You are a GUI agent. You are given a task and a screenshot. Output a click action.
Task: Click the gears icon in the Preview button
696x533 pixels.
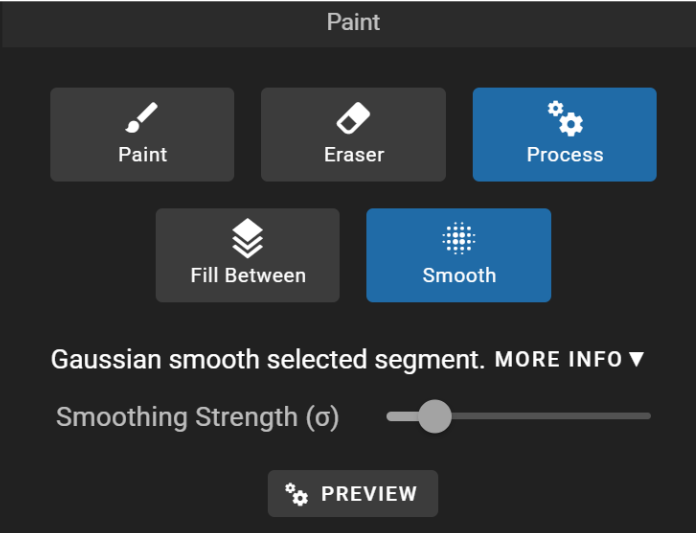(296, 494)
